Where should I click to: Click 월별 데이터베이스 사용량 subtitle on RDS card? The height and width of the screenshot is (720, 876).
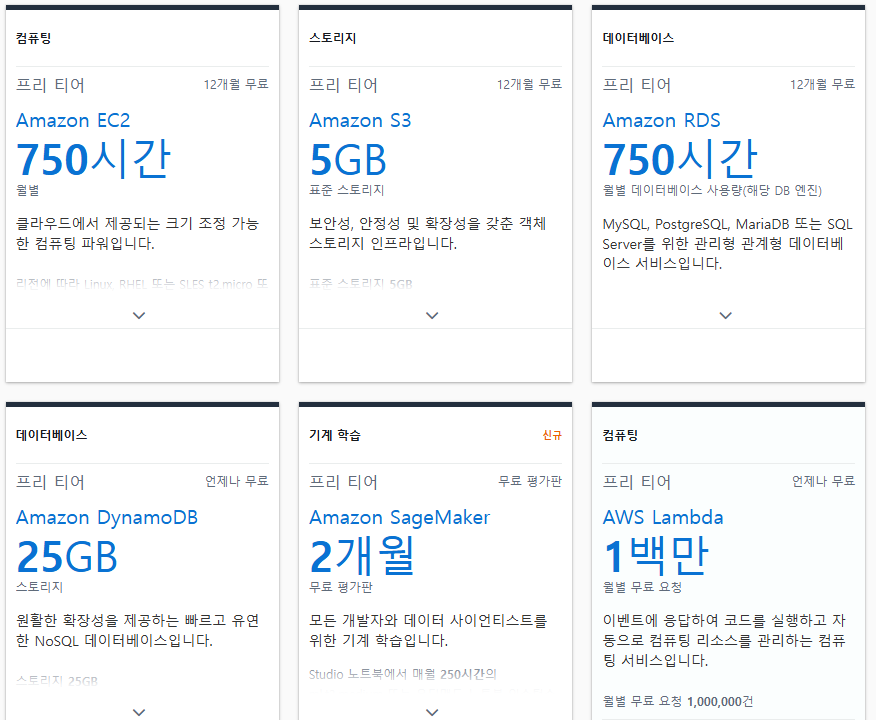(x=712, y=190)
